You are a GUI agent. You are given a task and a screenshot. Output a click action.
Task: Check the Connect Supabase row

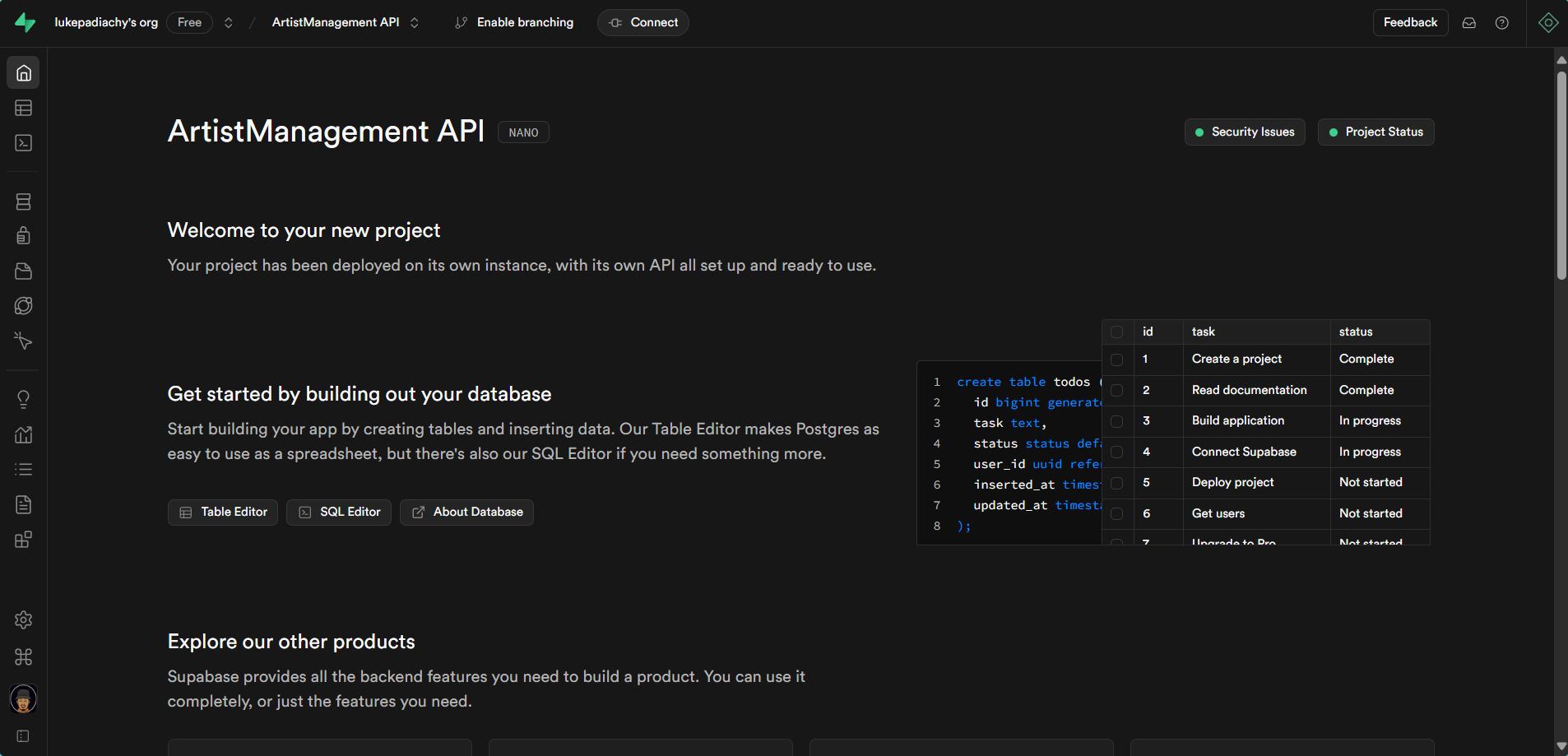pos(1117,452)
